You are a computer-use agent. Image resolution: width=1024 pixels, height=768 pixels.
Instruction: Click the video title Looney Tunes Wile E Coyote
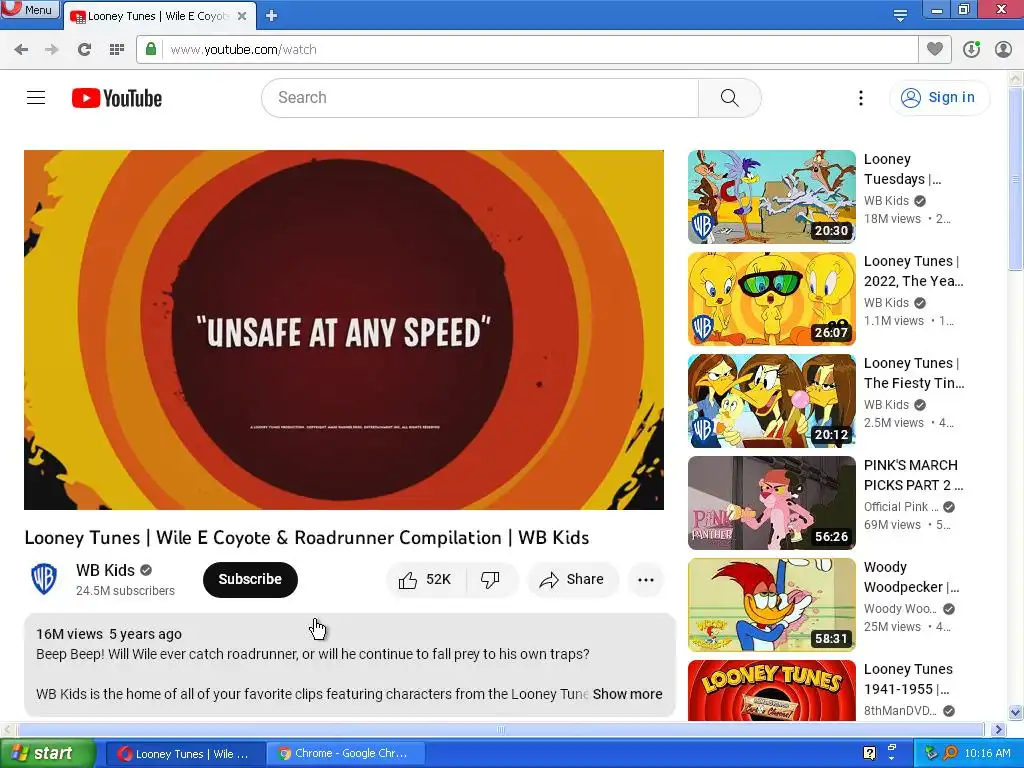coord(306,537)
